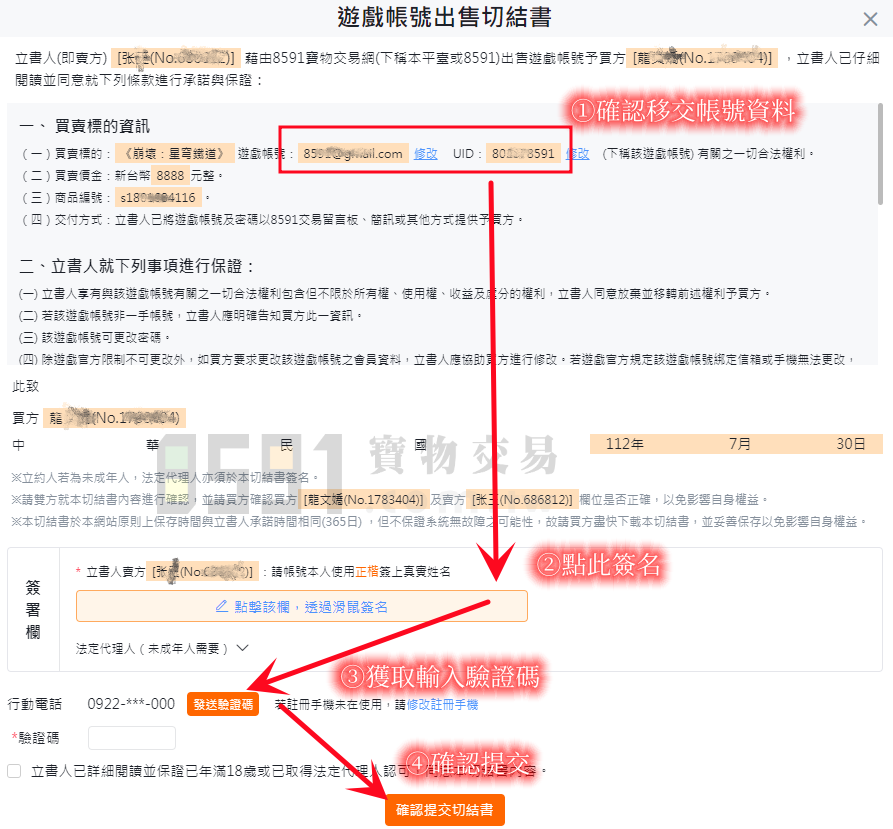The height and width of the screenshot is (829, 893).
Task: Select year field 112年
Action: point(625,444)
